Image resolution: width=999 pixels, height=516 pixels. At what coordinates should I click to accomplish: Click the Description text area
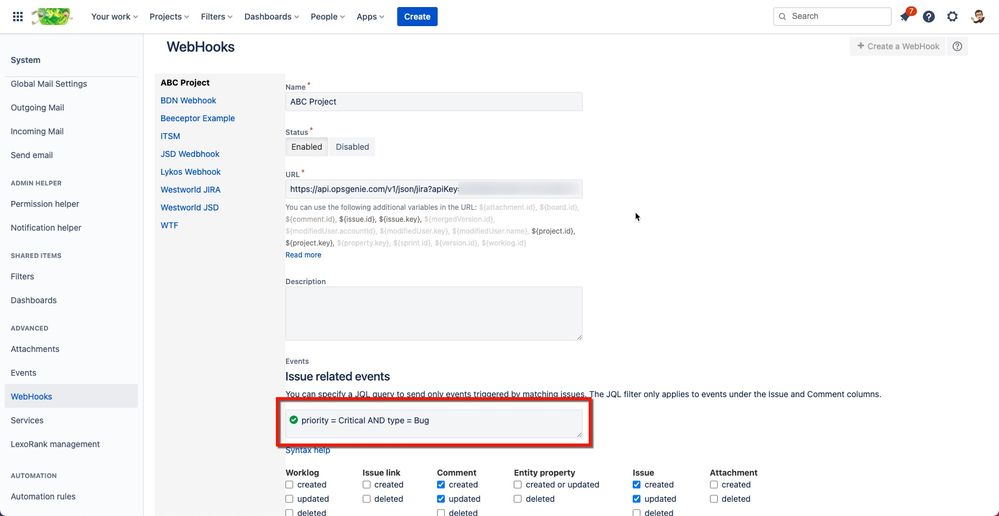pos(434,313)
